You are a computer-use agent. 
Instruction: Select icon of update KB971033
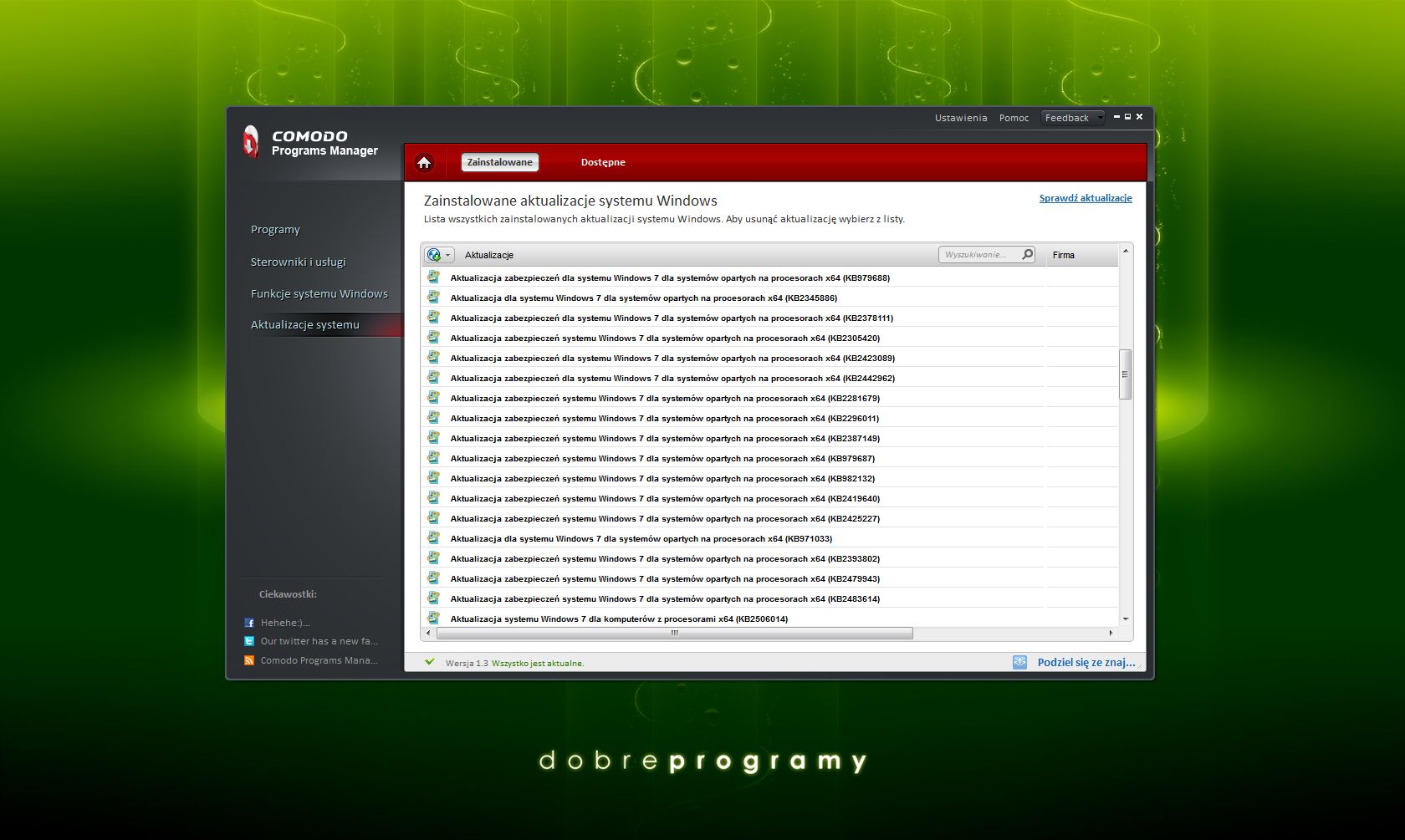click(x=433, y=537)
